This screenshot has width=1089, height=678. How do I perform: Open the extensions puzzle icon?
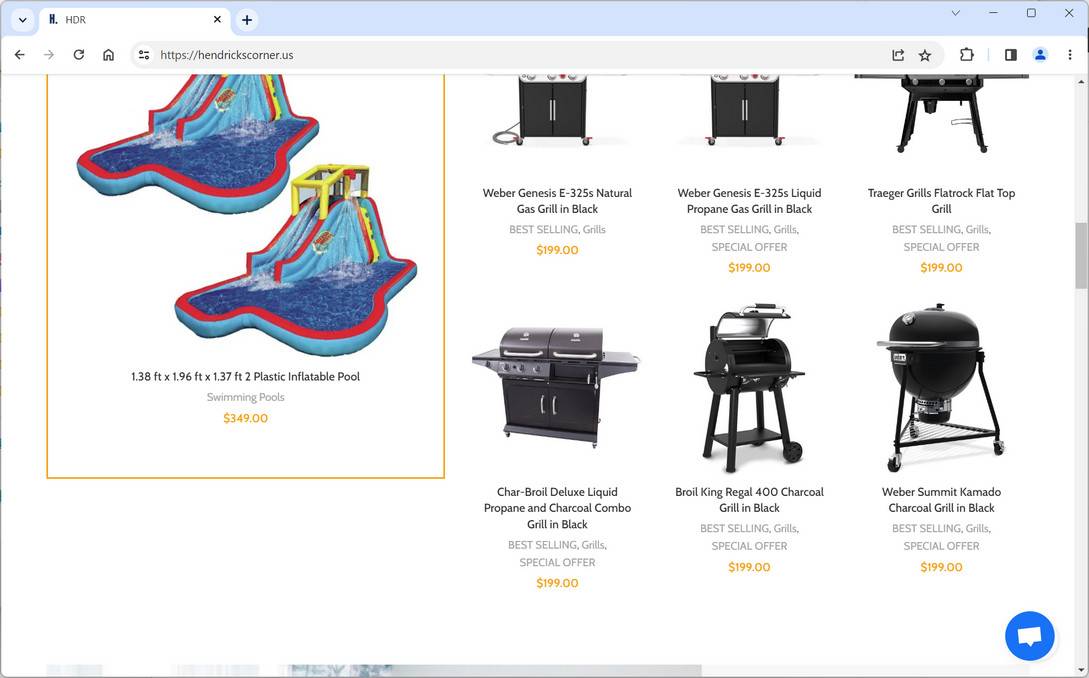[x=966, y=55]
